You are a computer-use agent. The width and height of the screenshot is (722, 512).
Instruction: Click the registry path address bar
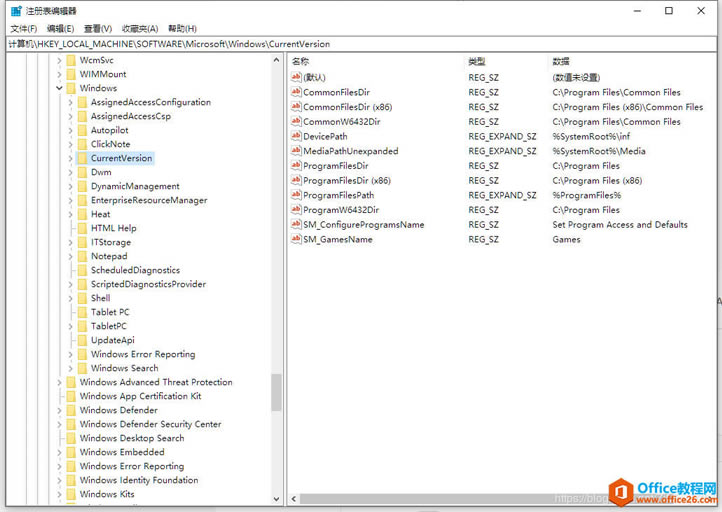pyautogui.click(x=361, y=44)
